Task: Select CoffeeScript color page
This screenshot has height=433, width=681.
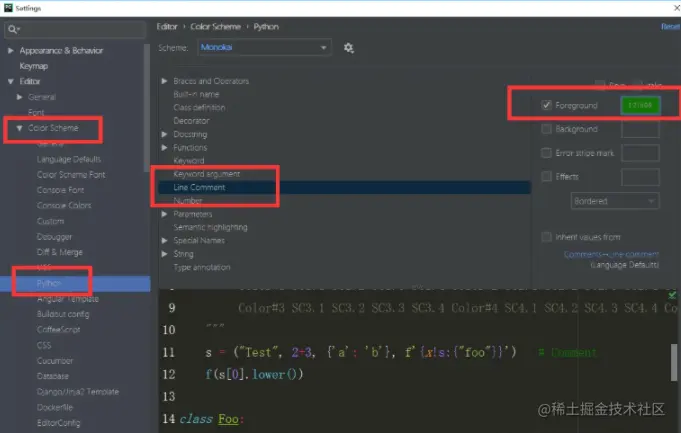Action: coord(58,330)
